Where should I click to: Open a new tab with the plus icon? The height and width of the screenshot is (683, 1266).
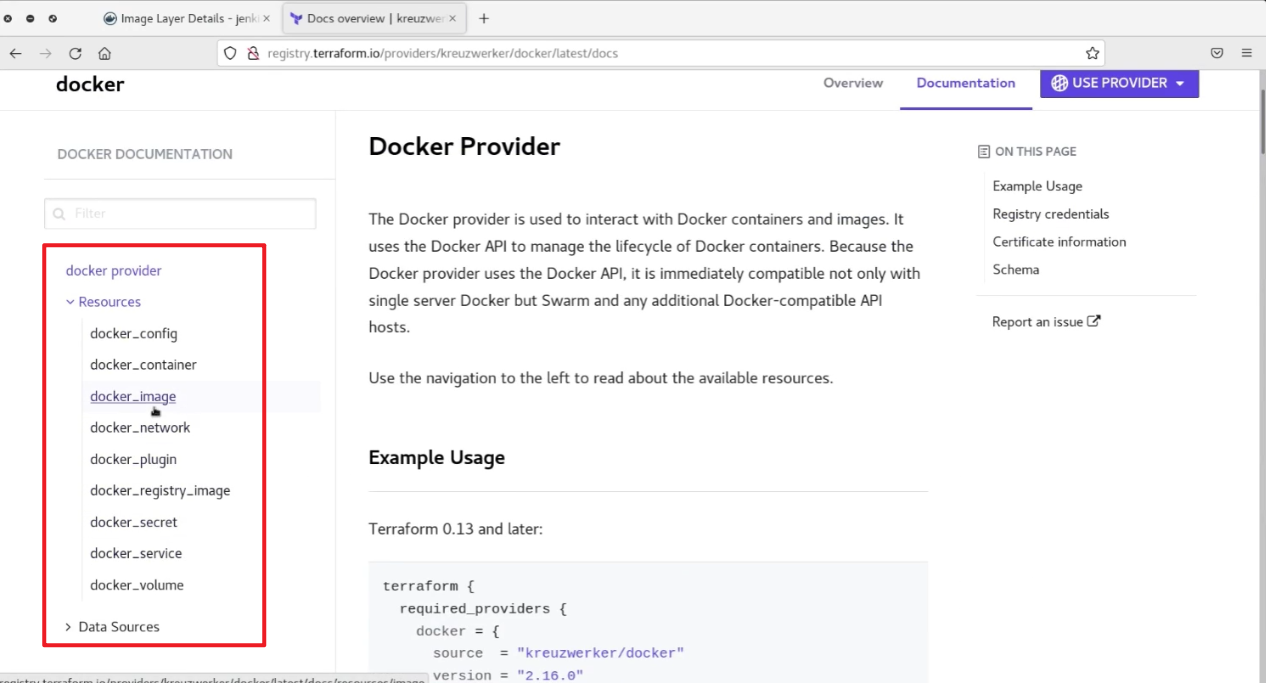point(484,18)
